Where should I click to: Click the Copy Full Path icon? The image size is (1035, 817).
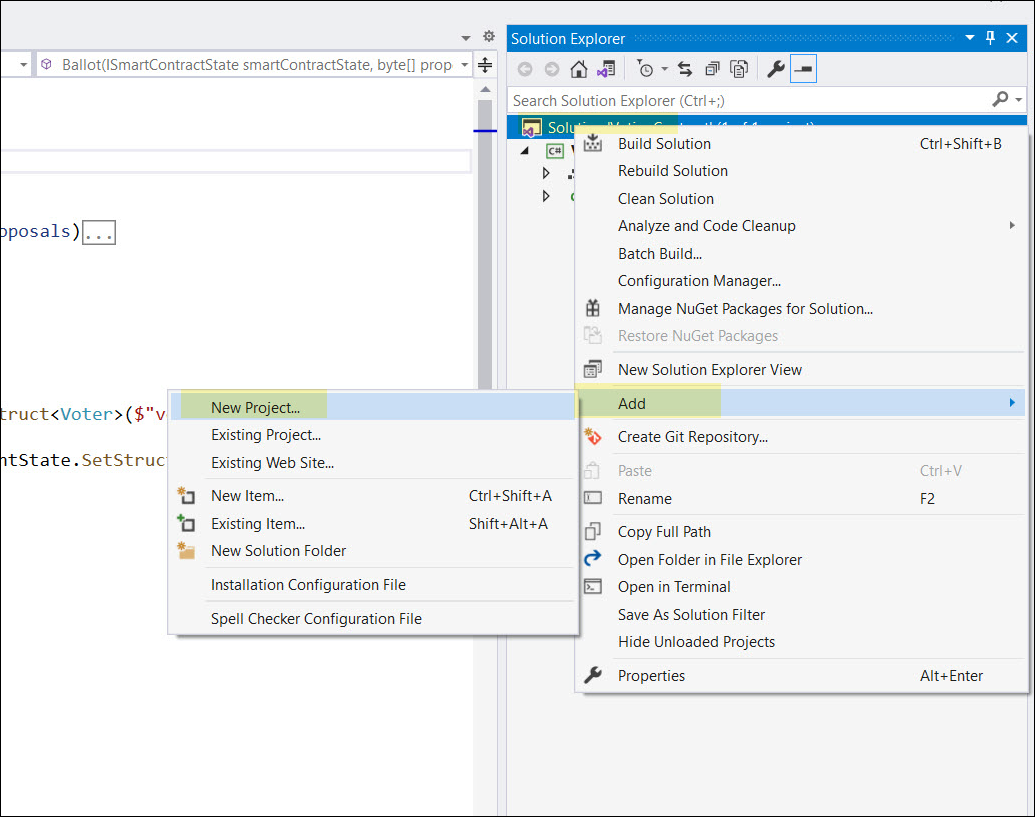pyautogui.click(x=593, y=531)
